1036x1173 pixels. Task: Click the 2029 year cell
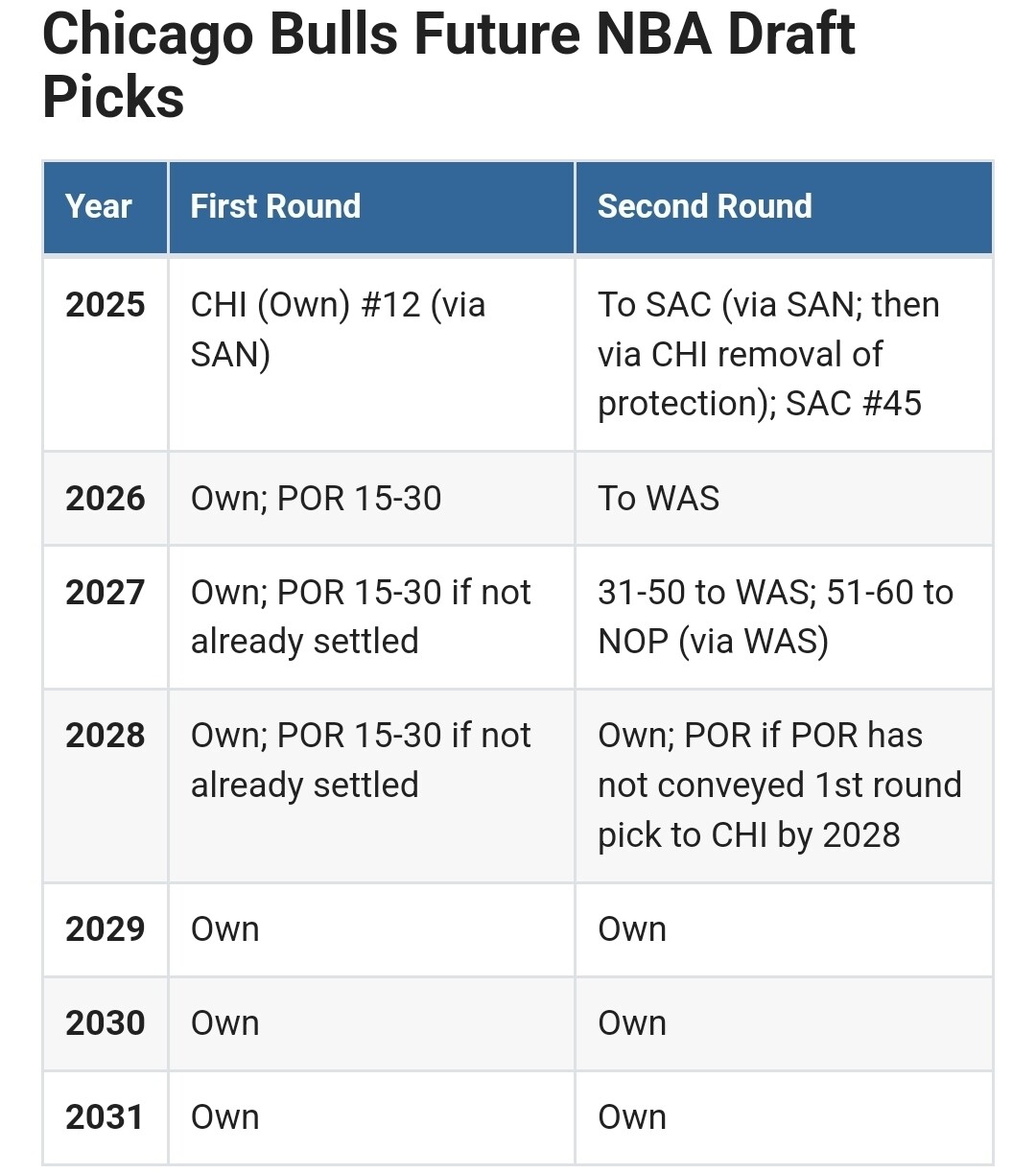coord(106,929)
